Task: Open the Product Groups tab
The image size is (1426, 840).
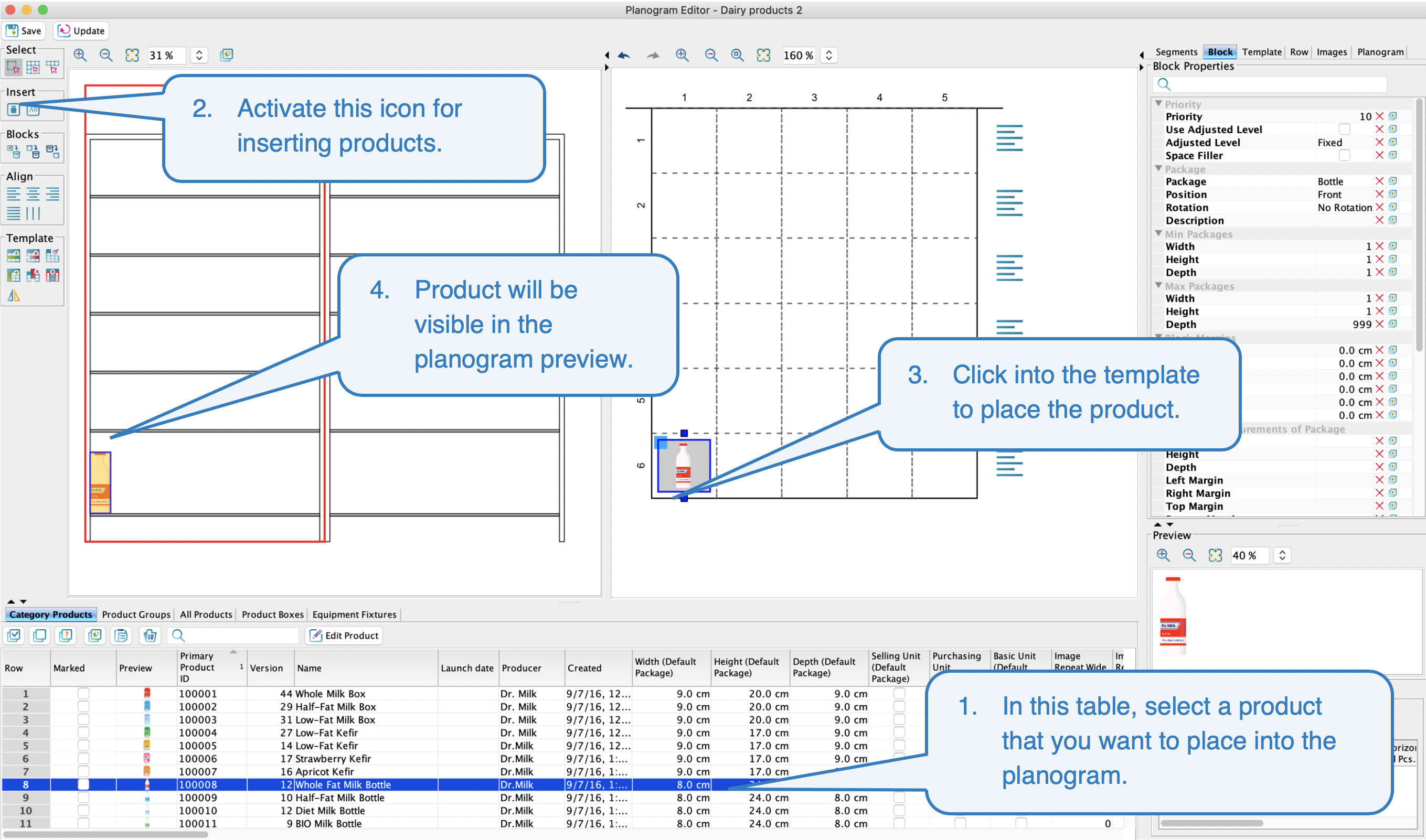Action: point(136,615)
